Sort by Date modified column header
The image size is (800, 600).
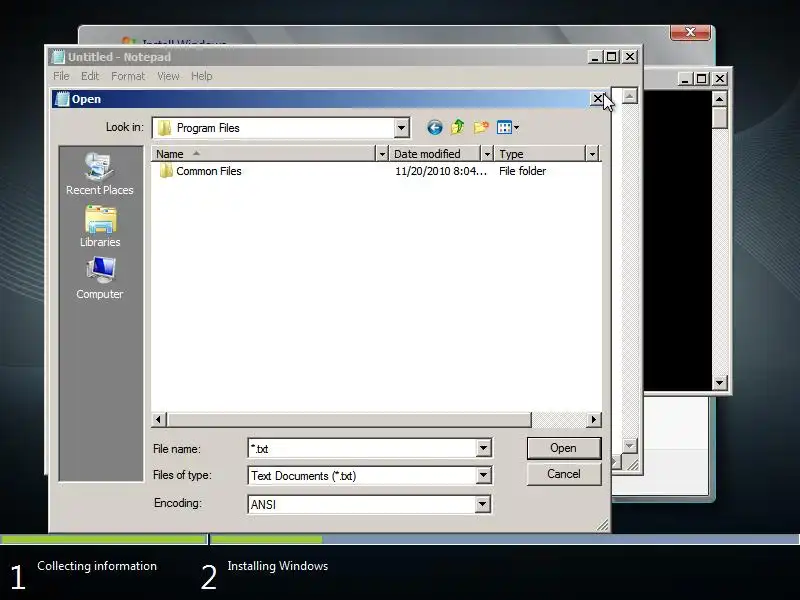pyautogui.click(x=435, y=154)
